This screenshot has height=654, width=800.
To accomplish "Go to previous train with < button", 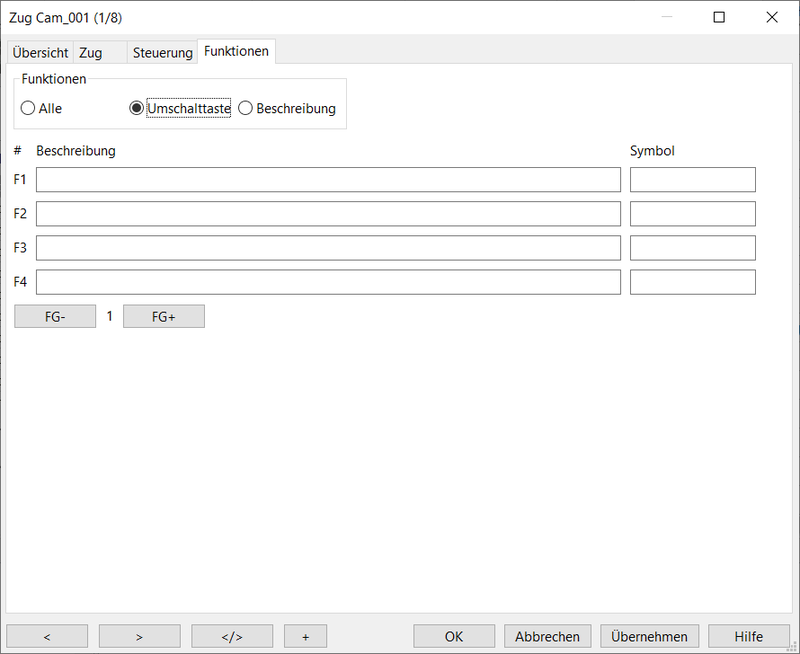I will [47, 636].
